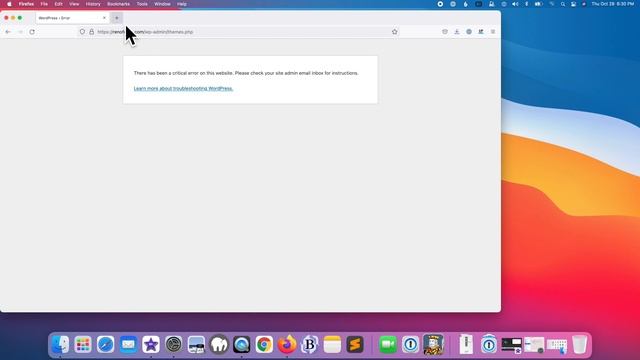Go back to the previous page
Image resolution: width=640 pixels, height=360 pixels.
pos(8,32)
